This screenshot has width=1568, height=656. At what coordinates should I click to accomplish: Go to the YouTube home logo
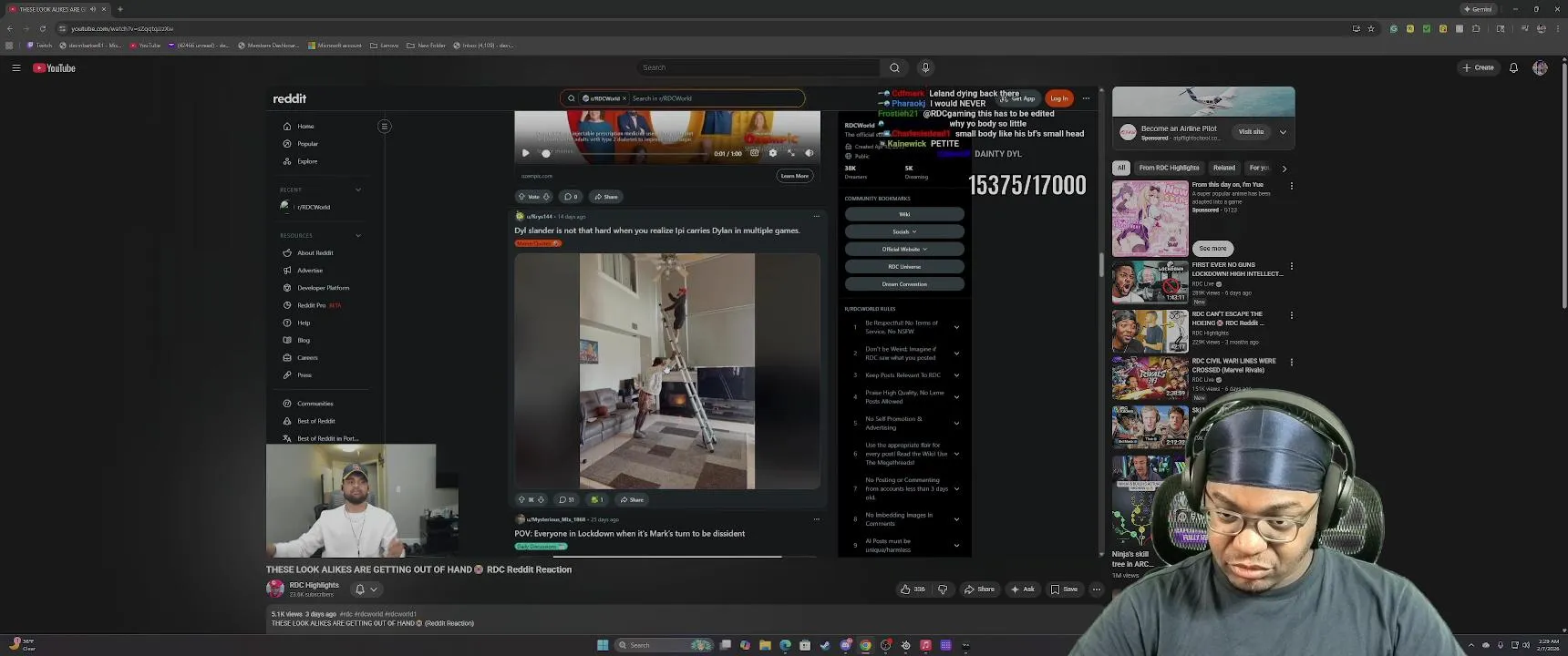(x=55, y=67)
